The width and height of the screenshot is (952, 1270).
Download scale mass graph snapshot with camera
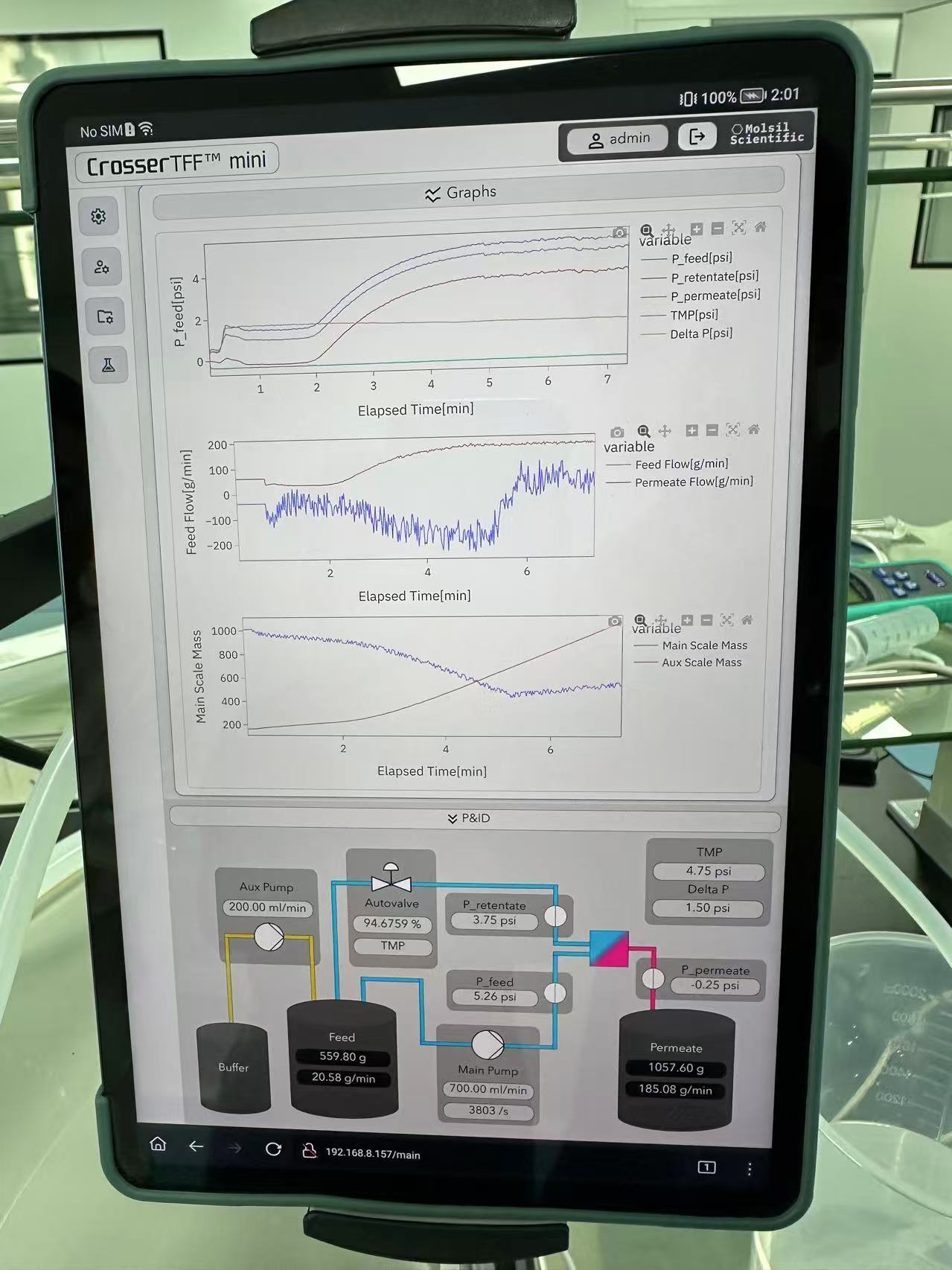(614, 621)
